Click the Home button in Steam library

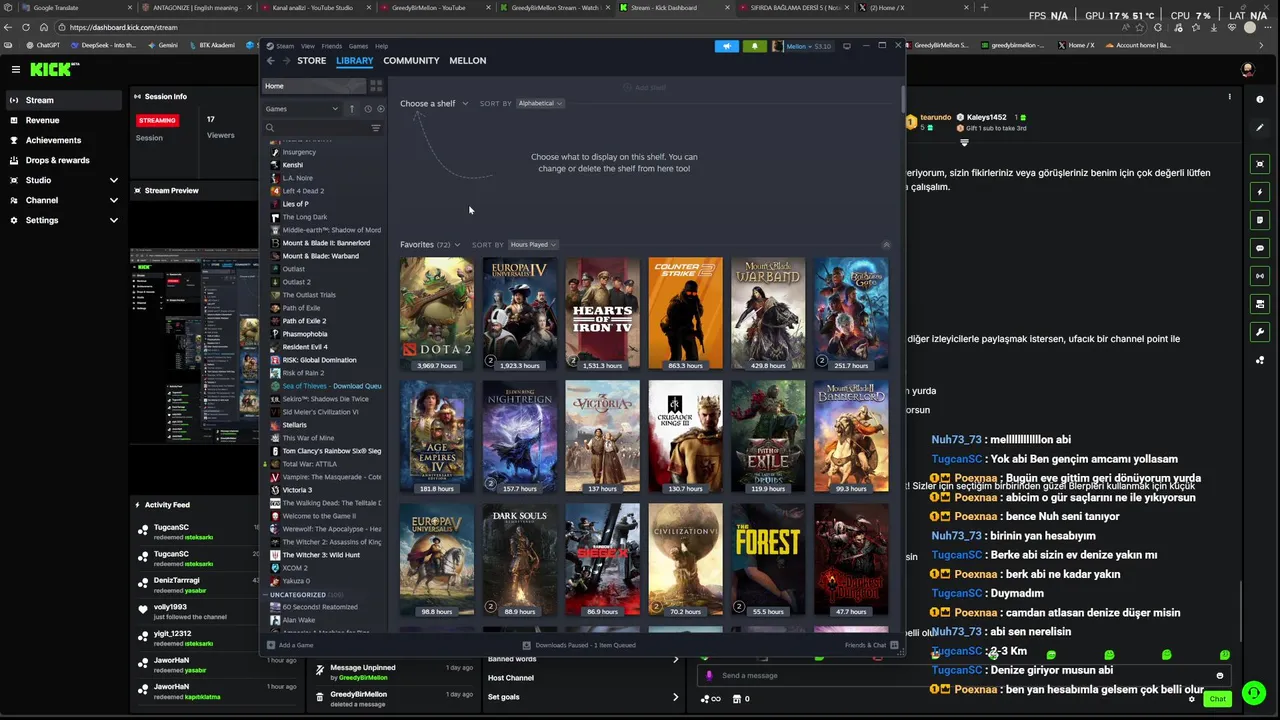[314, 86]
